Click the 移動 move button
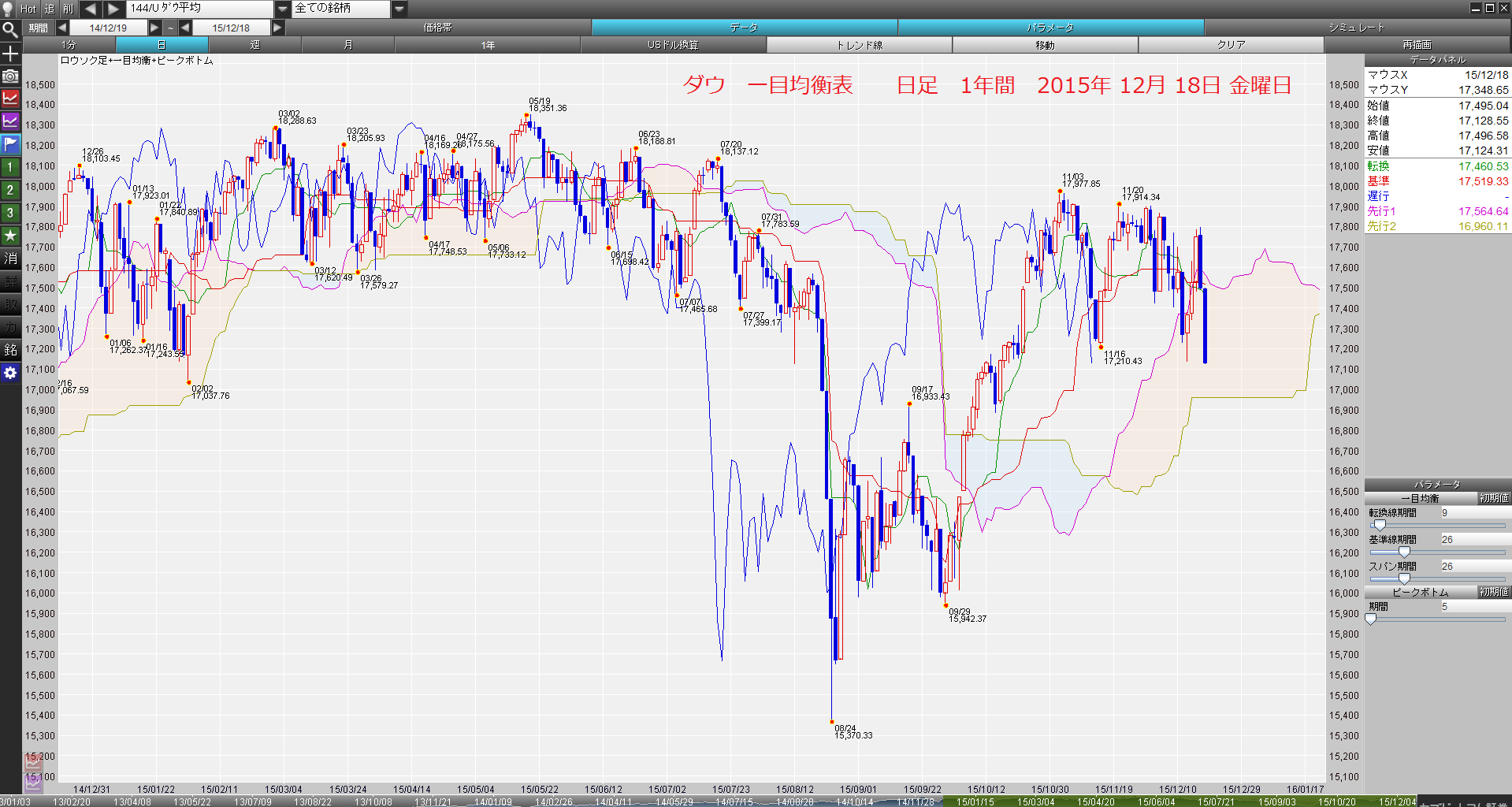Screen dimensions: 1512x807 1046,45
